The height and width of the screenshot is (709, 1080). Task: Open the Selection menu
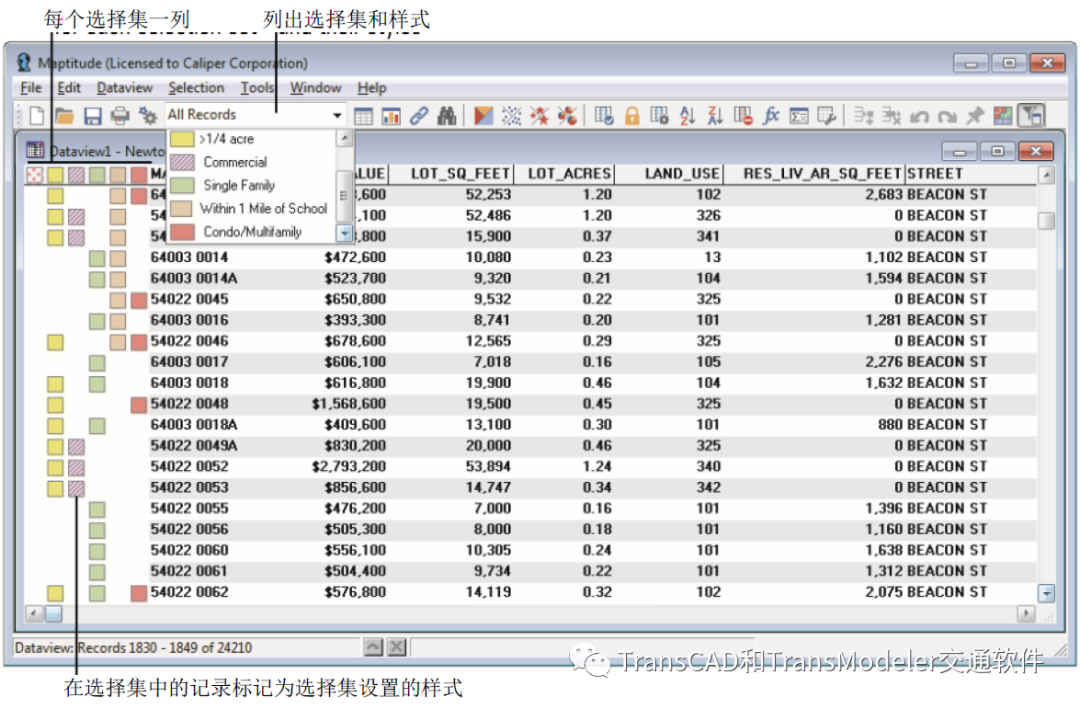(x=196, y=88)
